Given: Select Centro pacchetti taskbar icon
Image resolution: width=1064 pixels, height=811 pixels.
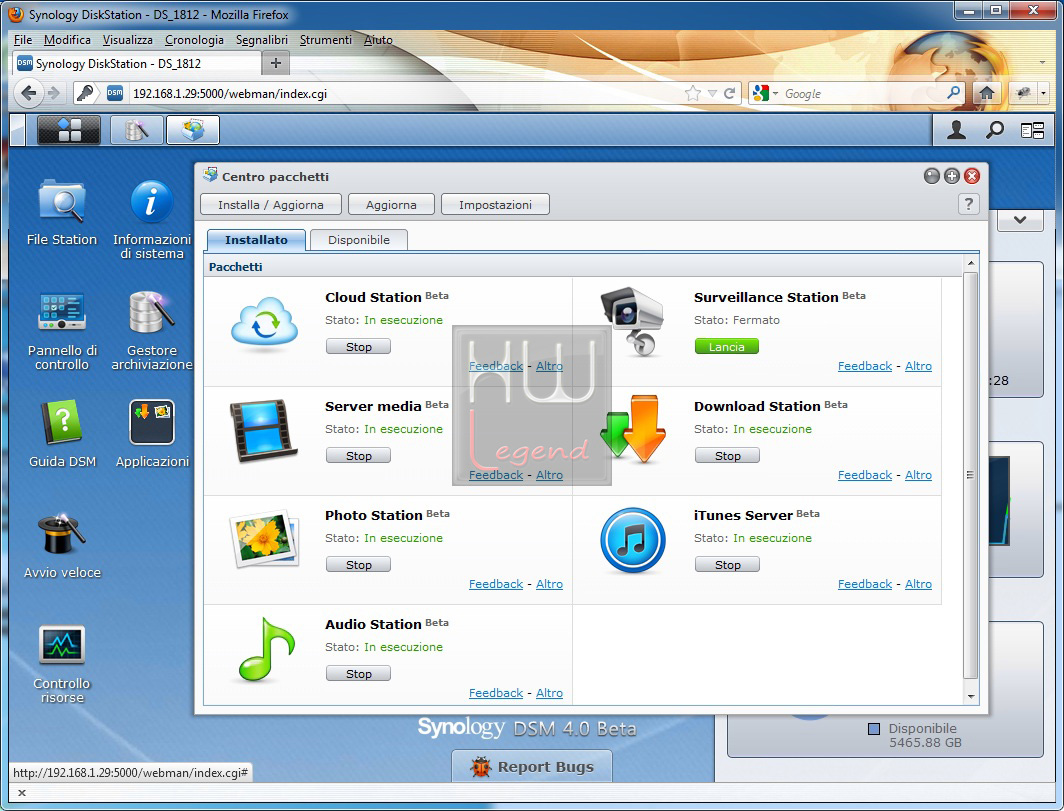Looking at the screenshot, I should coord(193,130).
